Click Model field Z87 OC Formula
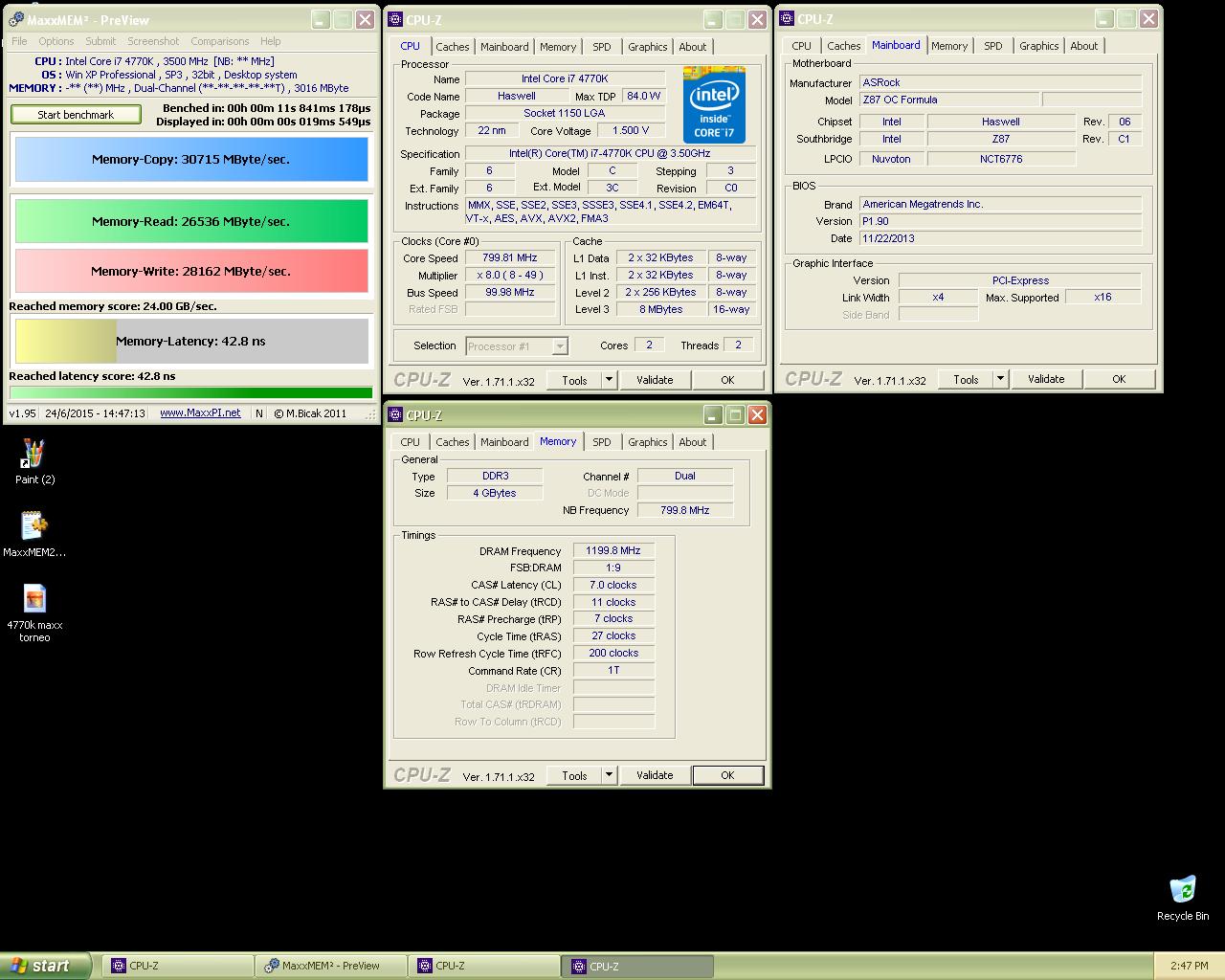The width and height of the screenshot is (1225, 980). [948, 100]
